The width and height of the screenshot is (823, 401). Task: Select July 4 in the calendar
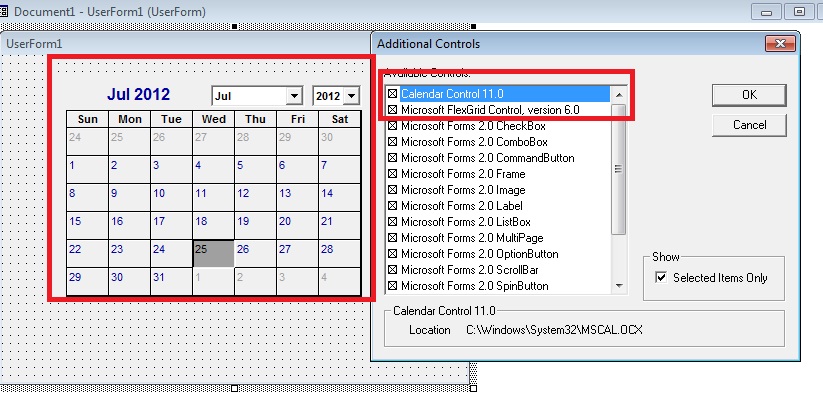click(x=213, y=170)
